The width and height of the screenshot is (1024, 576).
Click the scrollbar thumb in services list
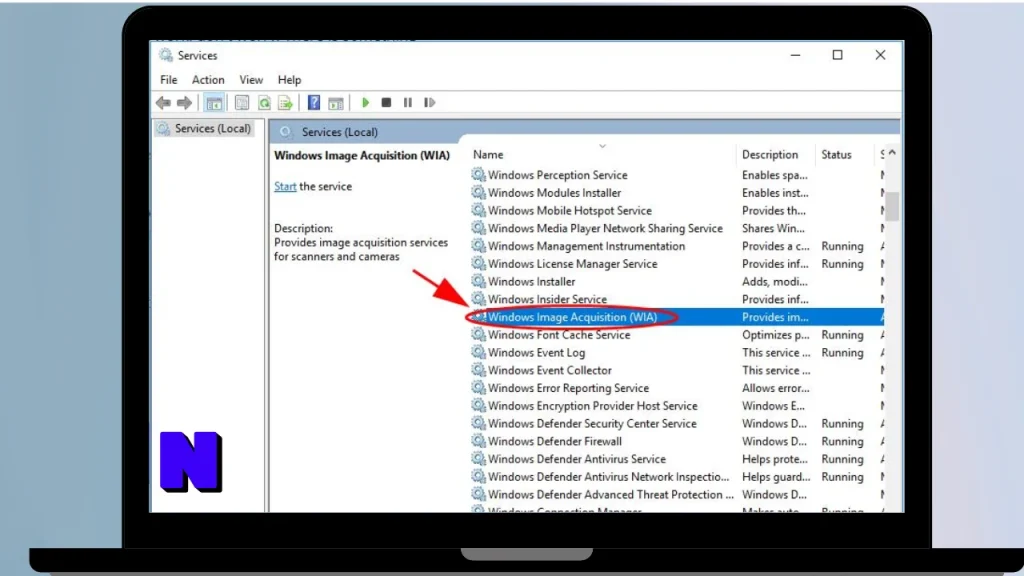[892, 205]
